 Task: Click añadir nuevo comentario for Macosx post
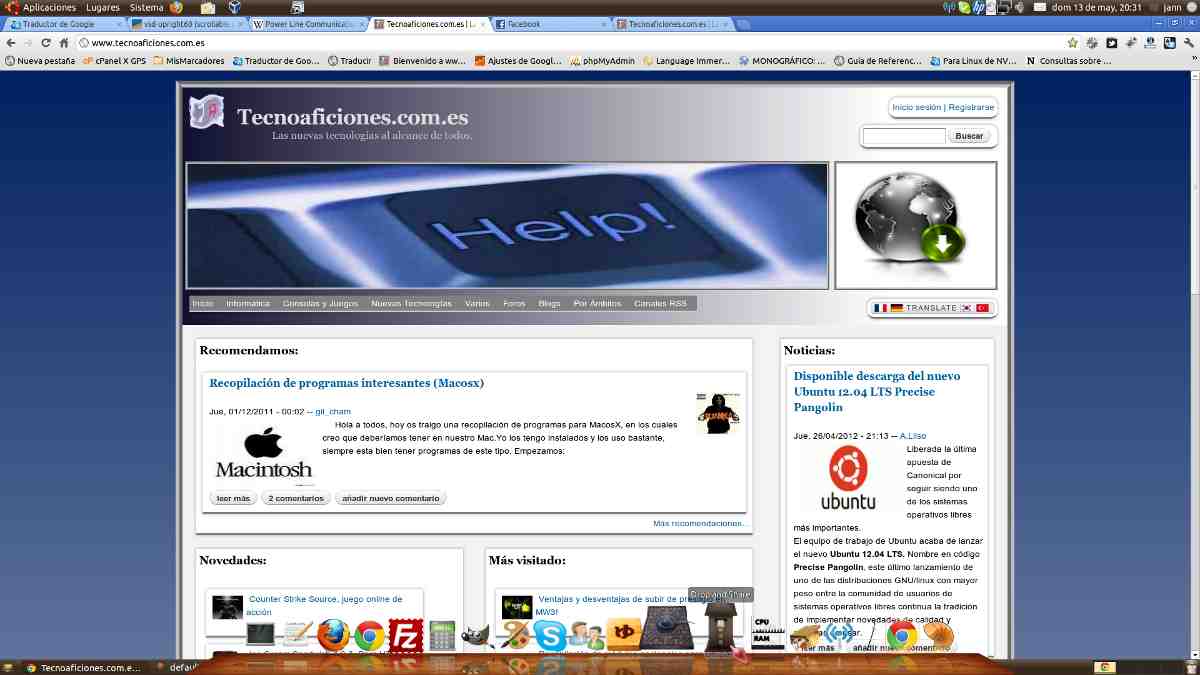coord(390,498)
